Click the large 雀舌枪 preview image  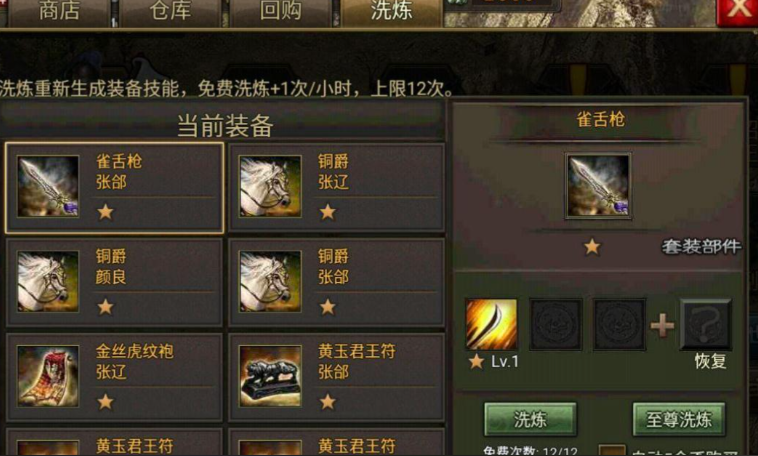coord(598,186)
